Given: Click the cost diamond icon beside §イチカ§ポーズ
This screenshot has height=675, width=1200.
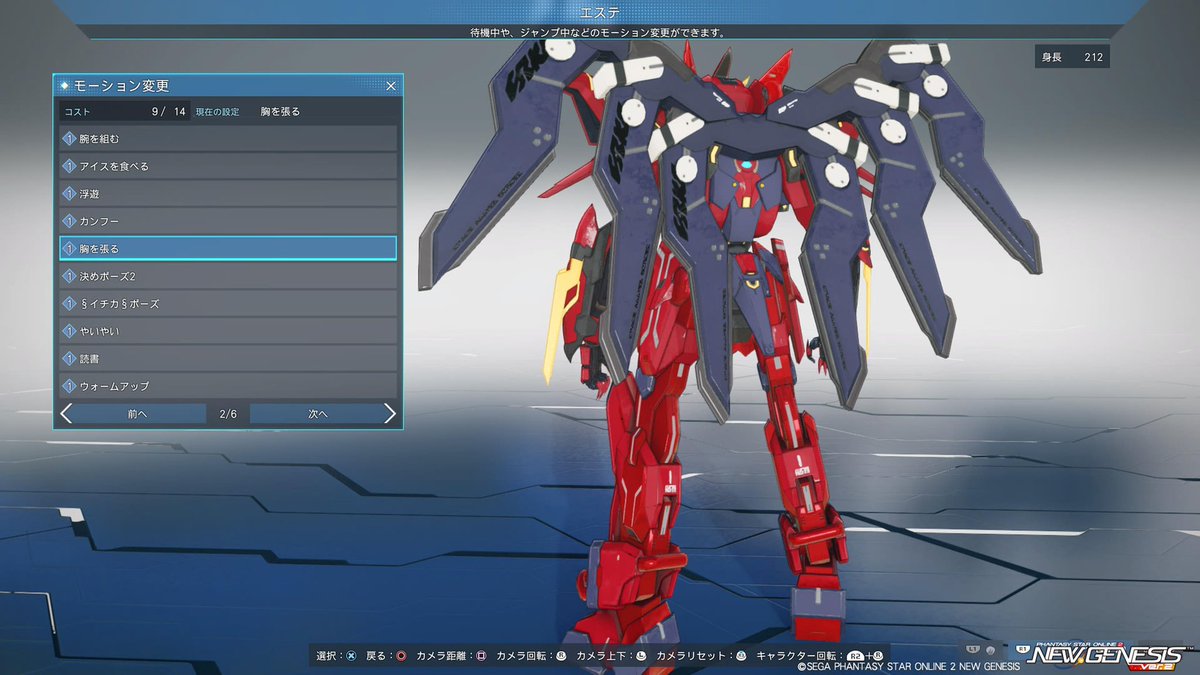Looking at the screenshot, I should pos(70,303).
